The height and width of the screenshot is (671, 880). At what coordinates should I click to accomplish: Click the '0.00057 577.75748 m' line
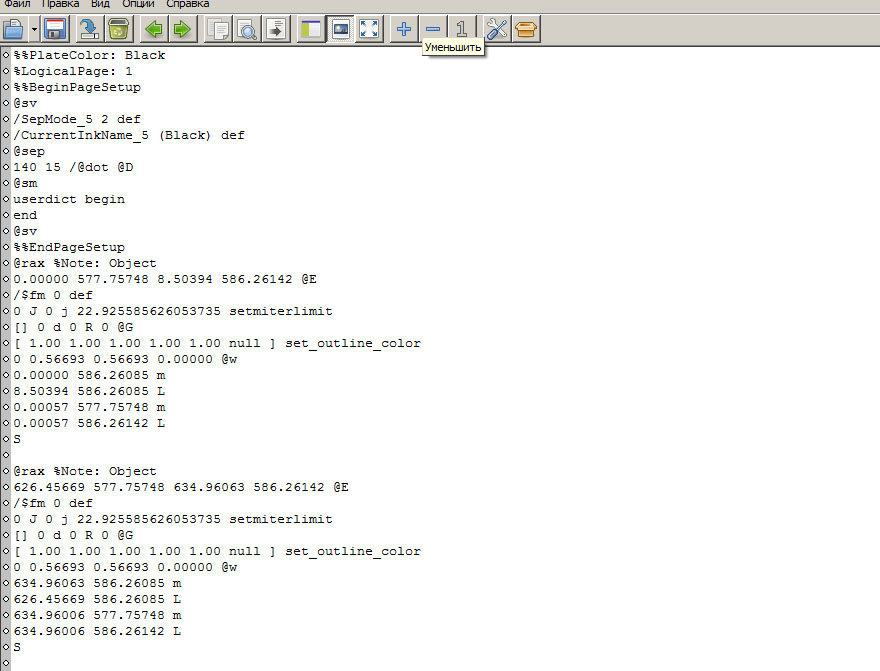(x=89, y=407)
